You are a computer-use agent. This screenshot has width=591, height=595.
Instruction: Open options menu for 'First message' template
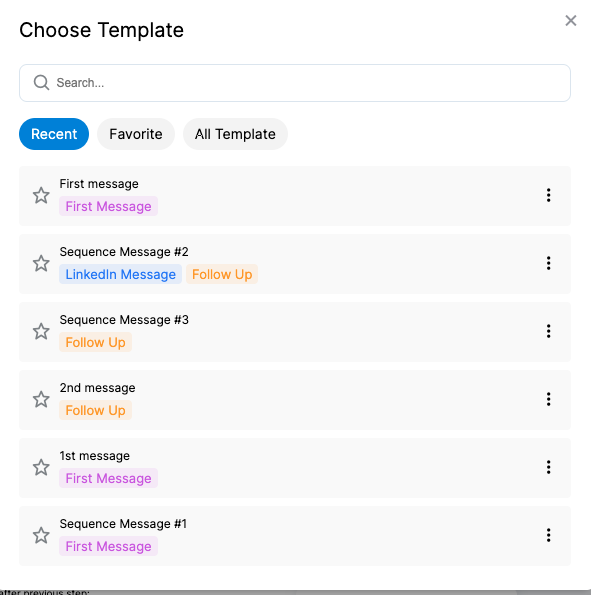(548, 195)
